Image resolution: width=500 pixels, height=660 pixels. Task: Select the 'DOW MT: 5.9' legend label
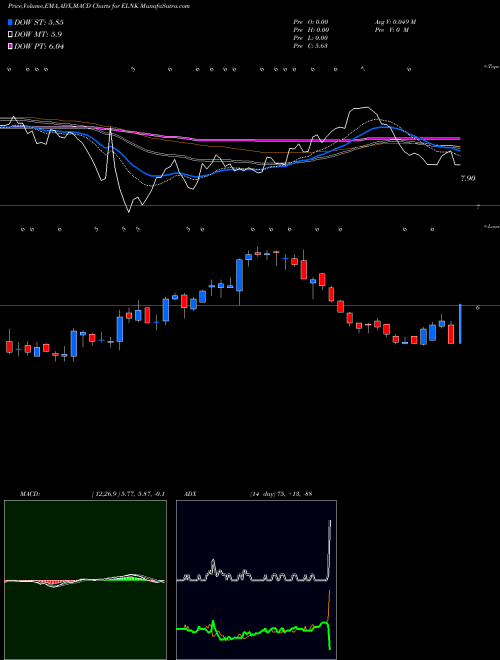tap(38, 34)
